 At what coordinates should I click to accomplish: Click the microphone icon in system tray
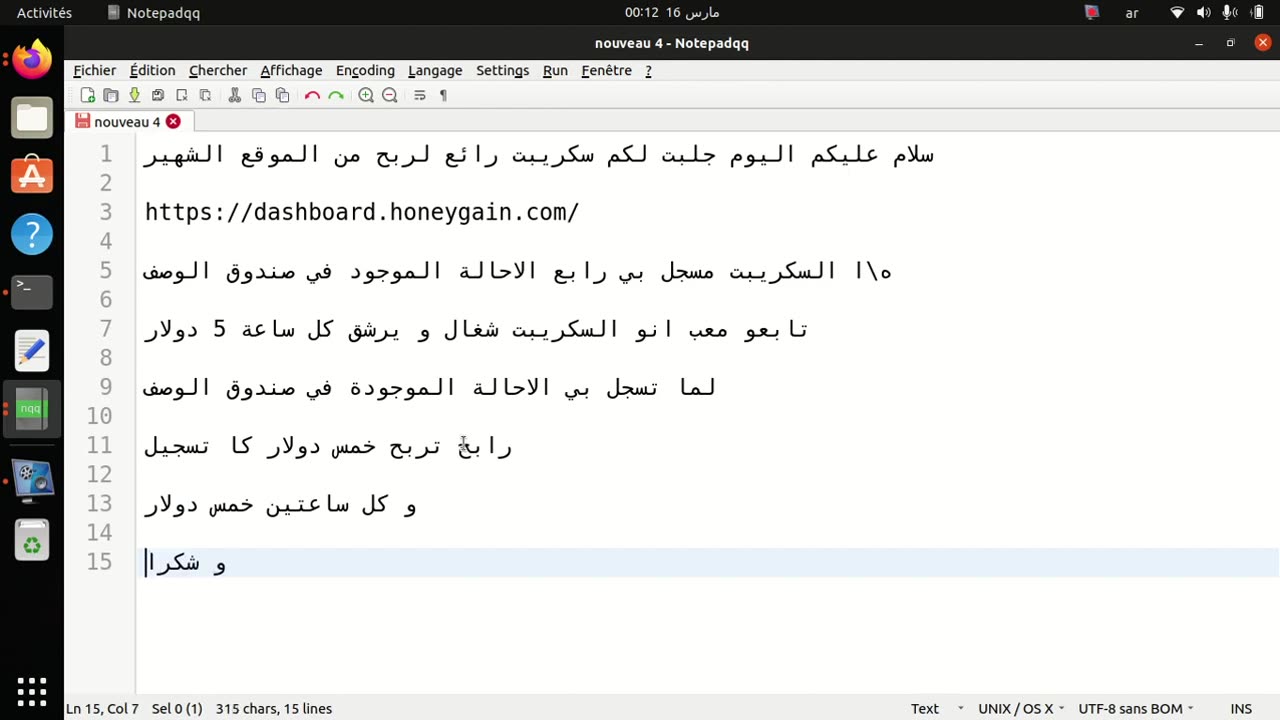pyautogui.click(x=1230, y=13)
